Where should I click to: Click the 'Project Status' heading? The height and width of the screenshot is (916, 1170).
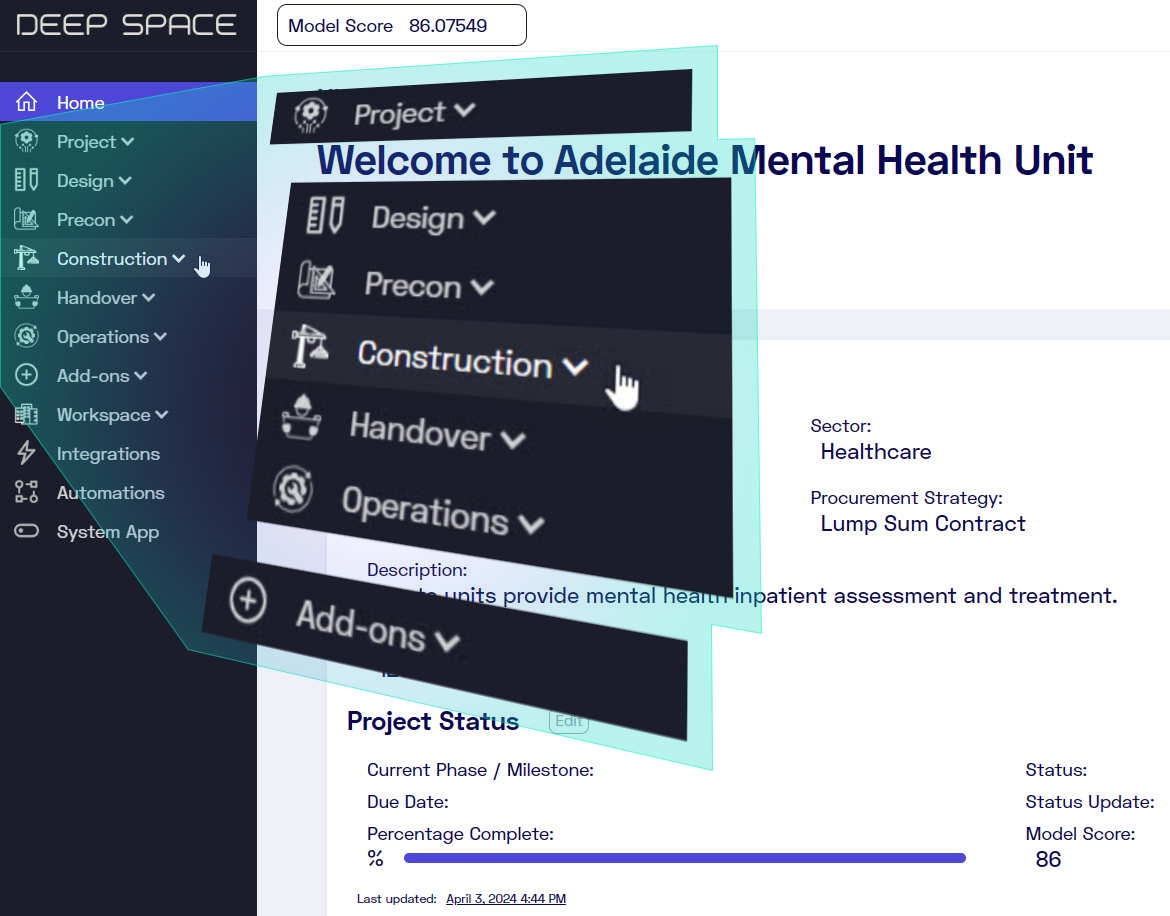pos(433,721)
